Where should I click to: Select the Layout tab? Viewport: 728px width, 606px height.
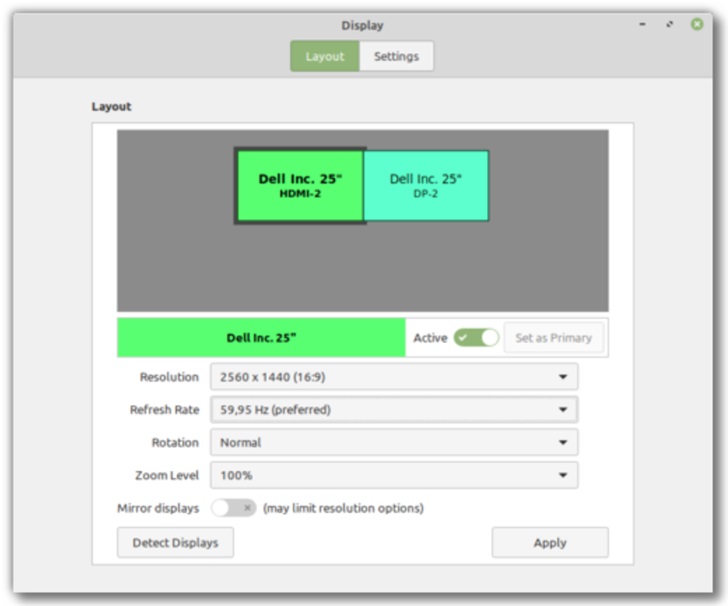click(325, 56)
